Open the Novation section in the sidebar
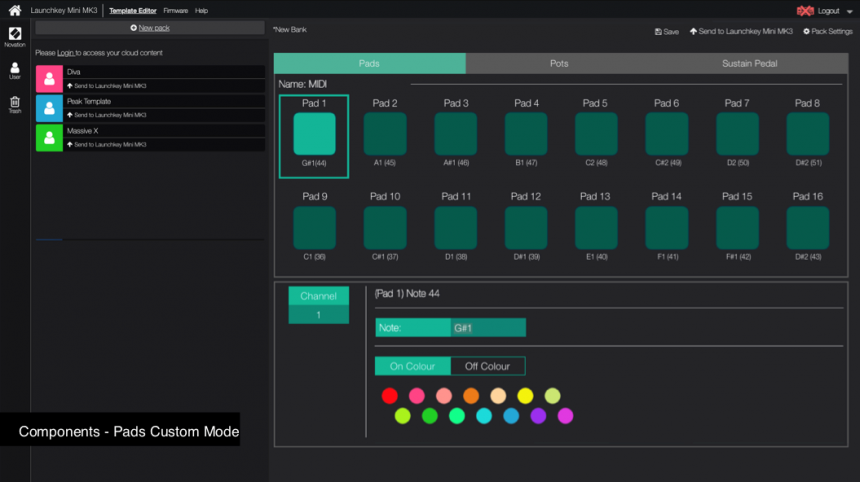Screen dimensions: 860x482 [15, 37]
